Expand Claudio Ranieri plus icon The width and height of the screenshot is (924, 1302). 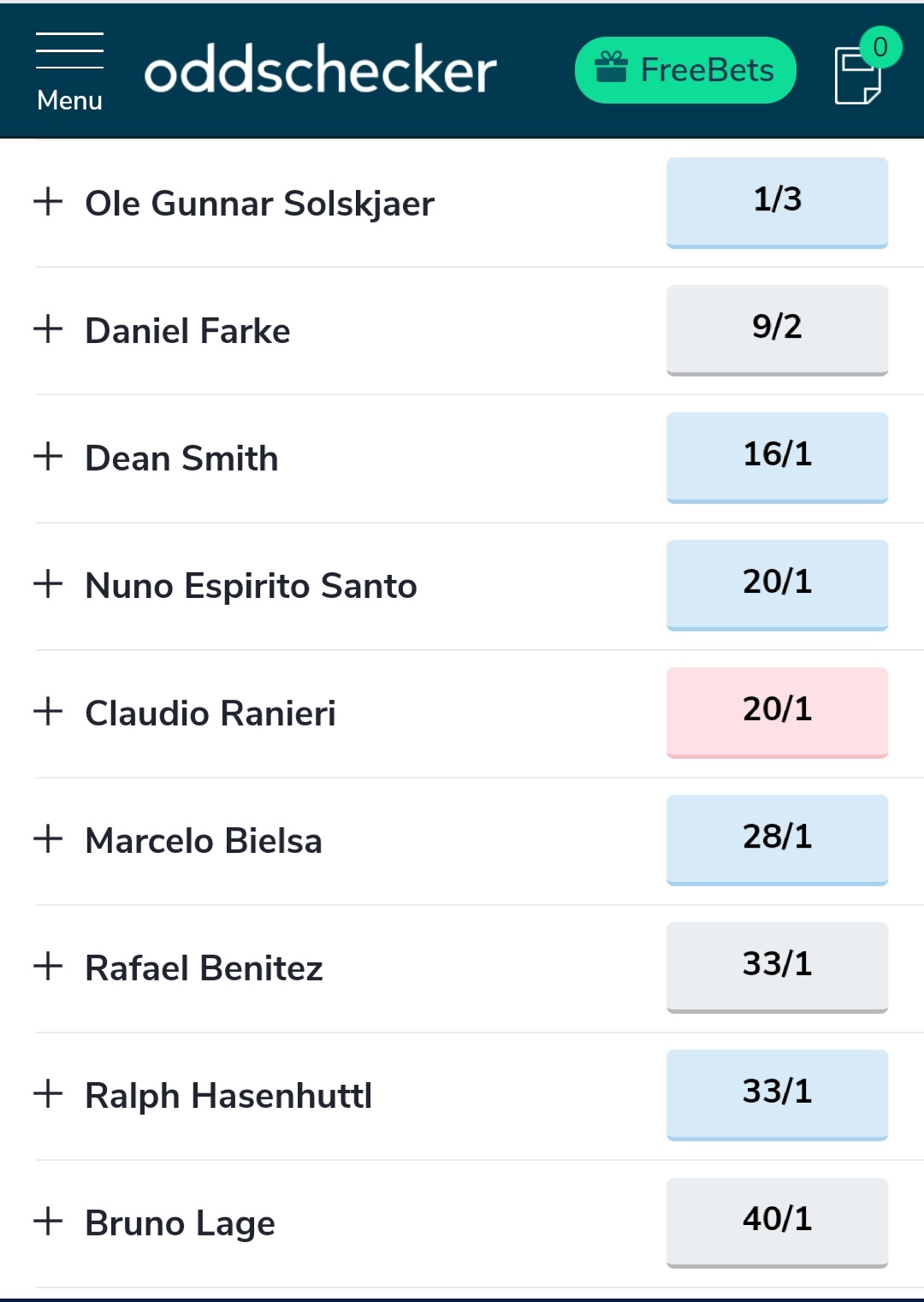click(48, 712)
